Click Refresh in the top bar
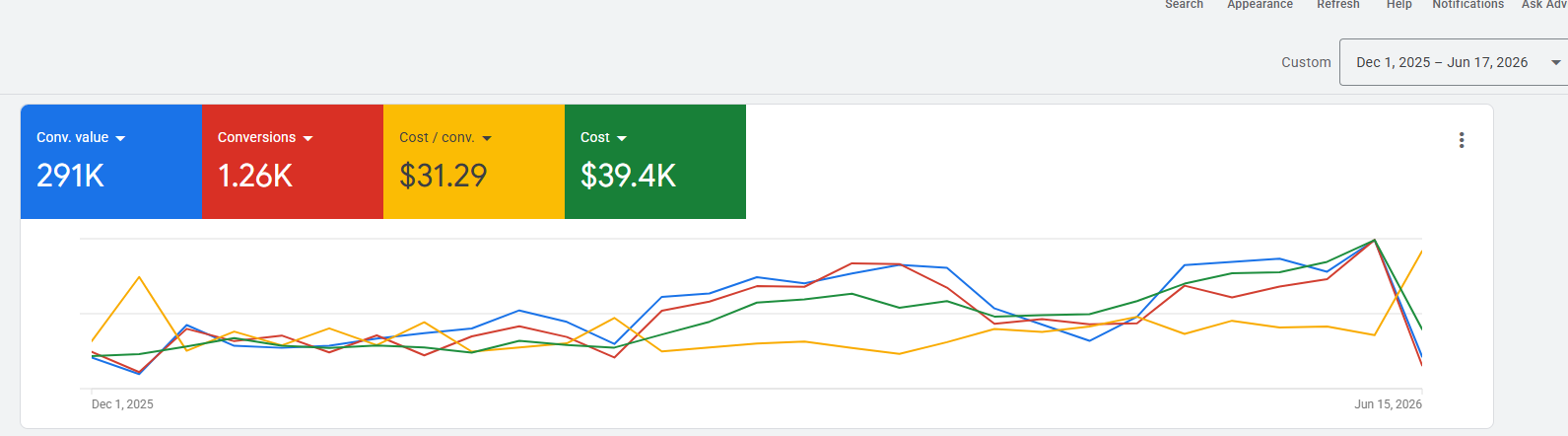This screenshot has height=436, width=1568. (1338, 4)
